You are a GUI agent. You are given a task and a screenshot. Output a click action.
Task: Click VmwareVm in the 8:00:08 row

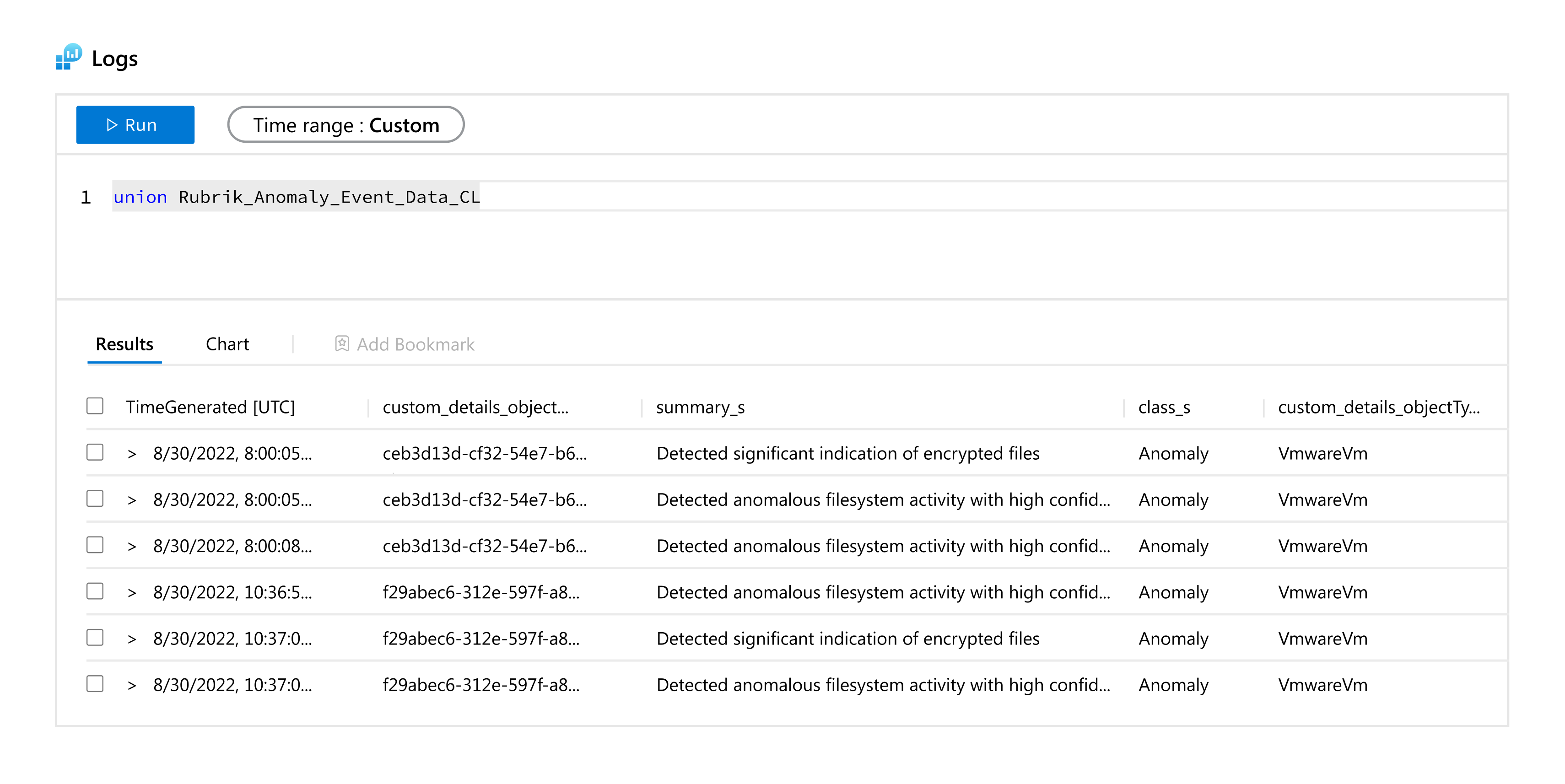pyautogui.click(x=1322, y=546)
